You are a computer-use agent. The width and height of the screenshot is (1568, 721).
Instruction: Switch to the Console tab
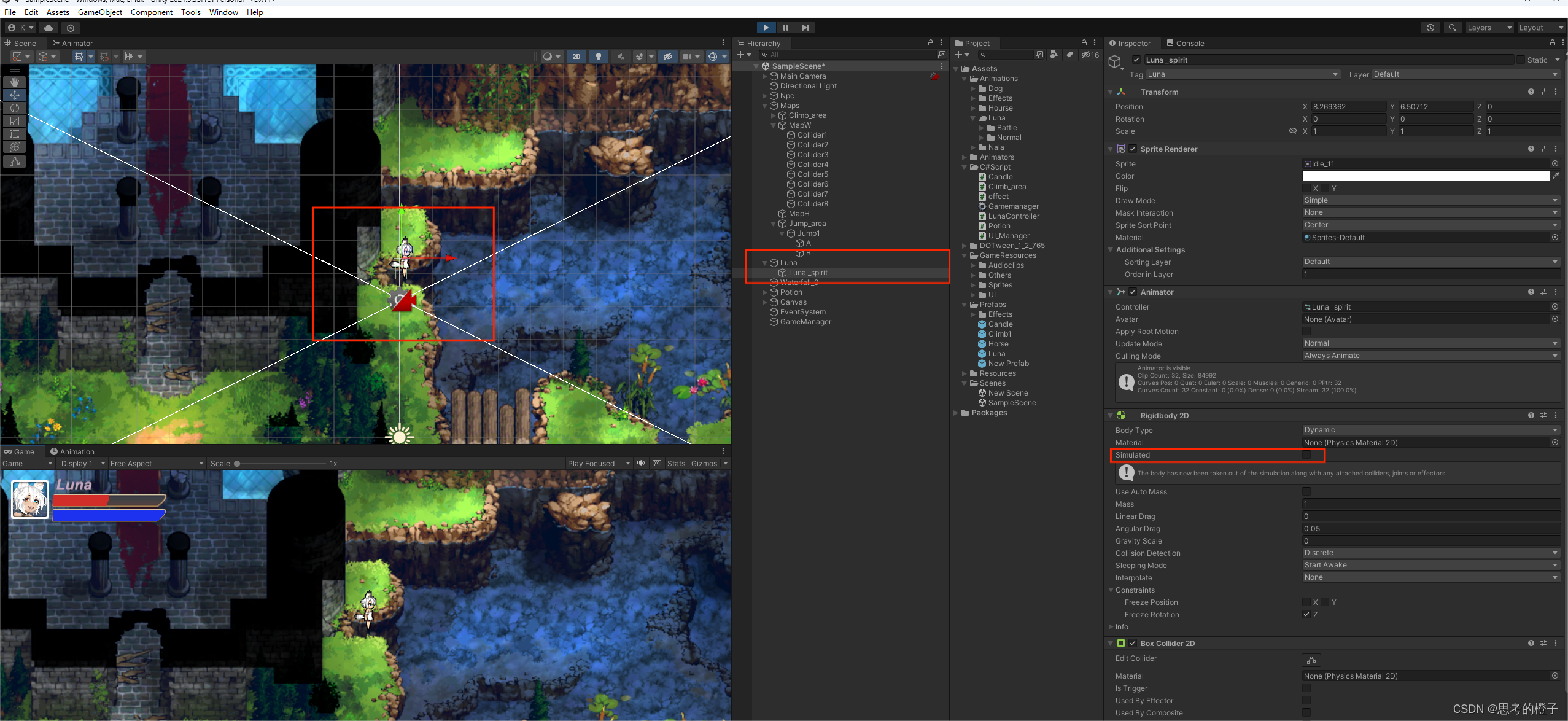[x=1185, y=44]
